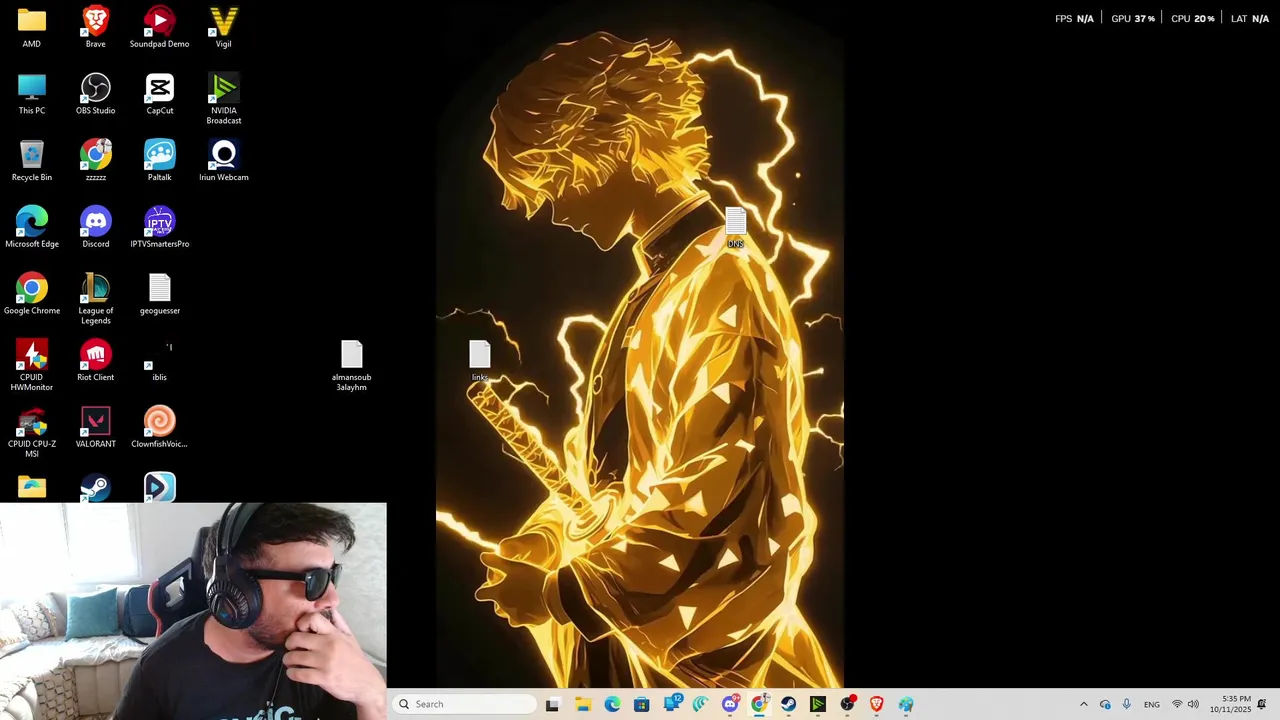Open This PC desktop icon
Screen dimensions: 1280x720
click(x=32, y=95)
